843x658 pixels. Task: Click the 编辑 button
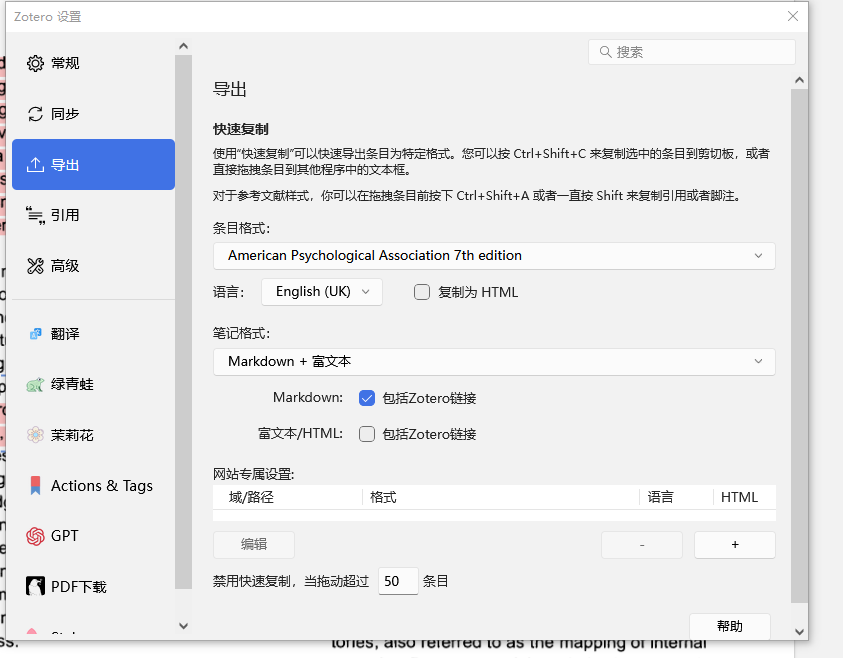tap(254, 545)
